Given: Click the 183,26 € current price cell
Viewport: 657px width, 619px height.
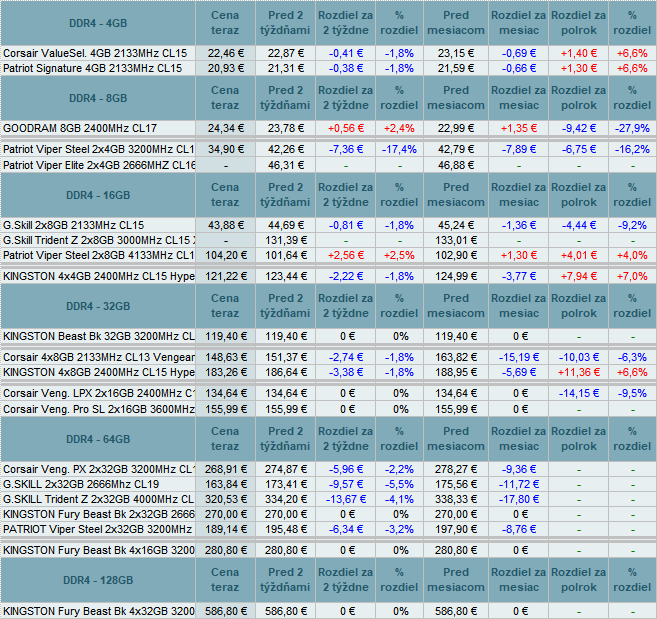Looking at the screenshot, I should pos(225,373).
